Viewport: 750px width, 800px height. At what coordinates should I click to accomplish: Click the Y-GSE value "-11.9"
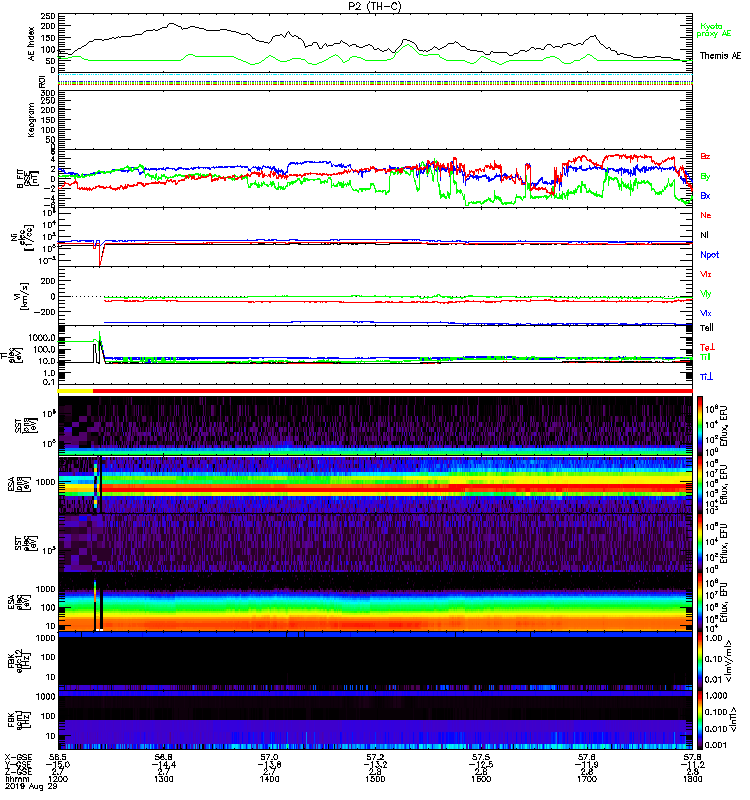coord(586,765)
